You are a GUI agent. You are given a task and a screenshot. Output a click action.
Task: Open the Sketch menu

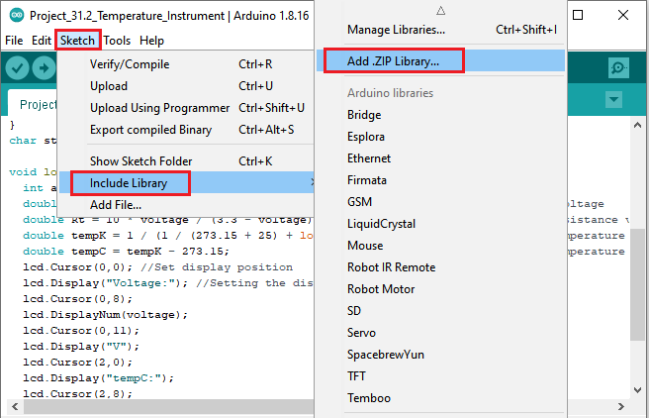point(78,40)
